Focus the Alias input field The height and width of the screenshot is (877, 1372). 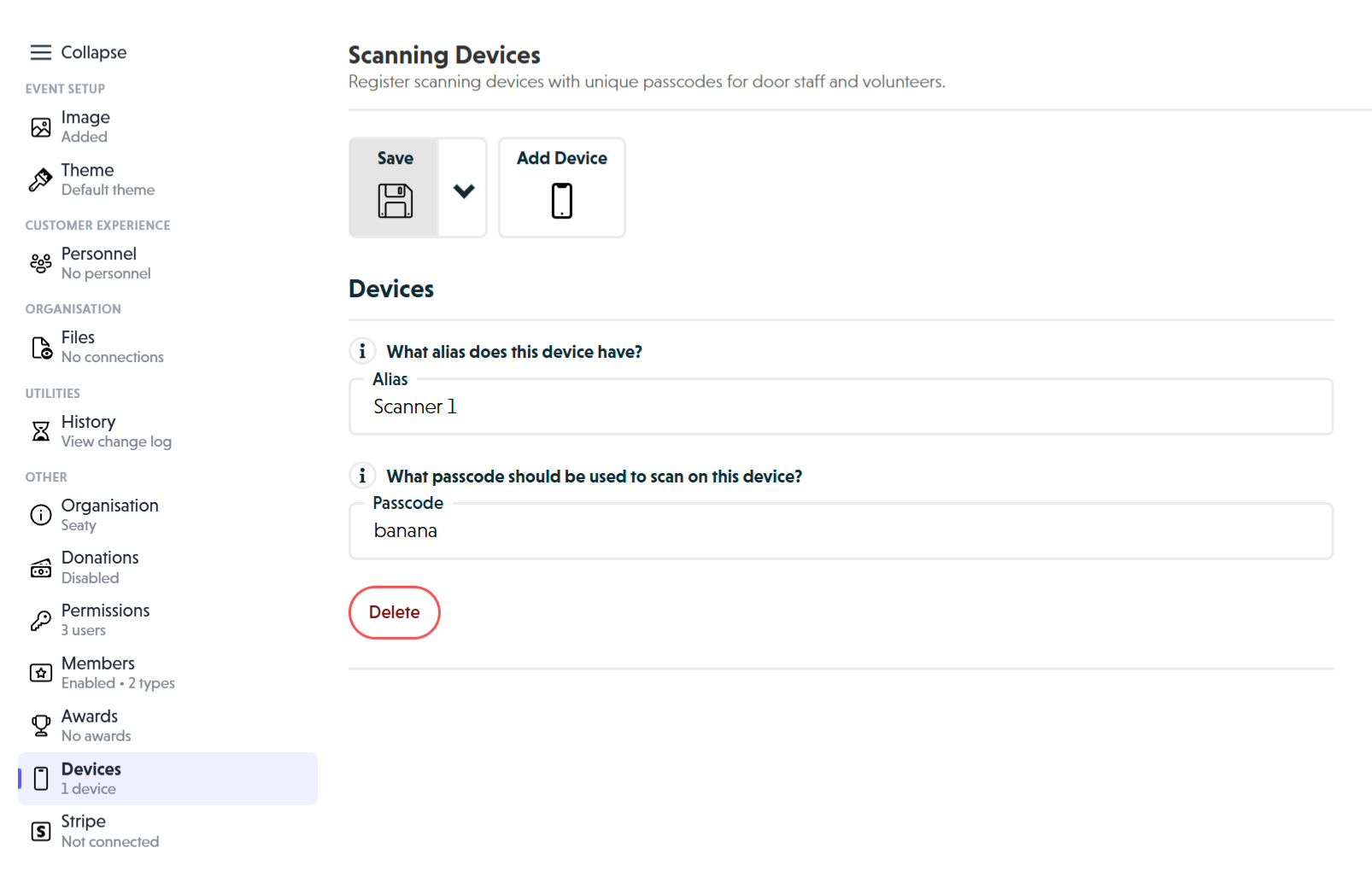coord(841,406)
